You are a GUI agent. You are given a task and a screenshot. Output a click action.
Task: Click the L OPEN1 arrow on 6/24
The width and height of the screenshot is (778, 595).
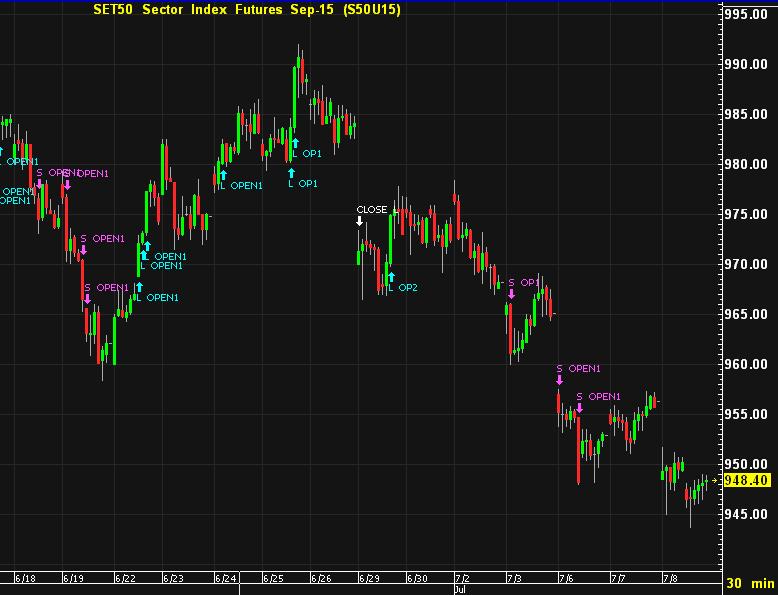click(x=222, y=174)
